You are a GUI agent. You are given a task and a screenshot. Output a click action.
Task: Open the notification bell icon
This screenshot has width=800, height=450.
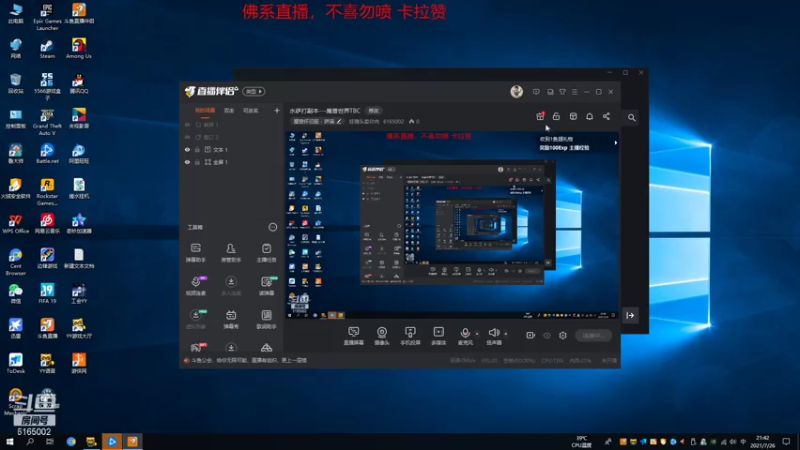click(x=589, y=116)
